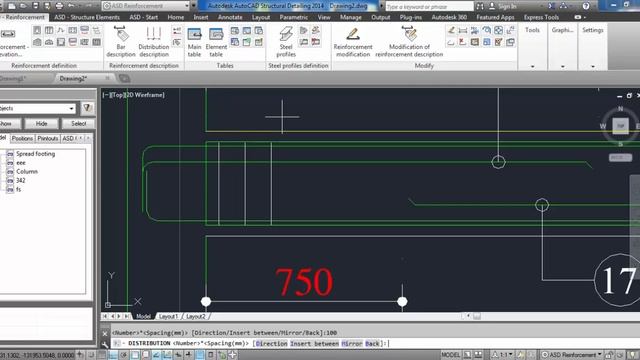This screenshot has width=640, height=360.
Task: Expand the Graphi... panel dropdown
Action: tap(562, 66)
